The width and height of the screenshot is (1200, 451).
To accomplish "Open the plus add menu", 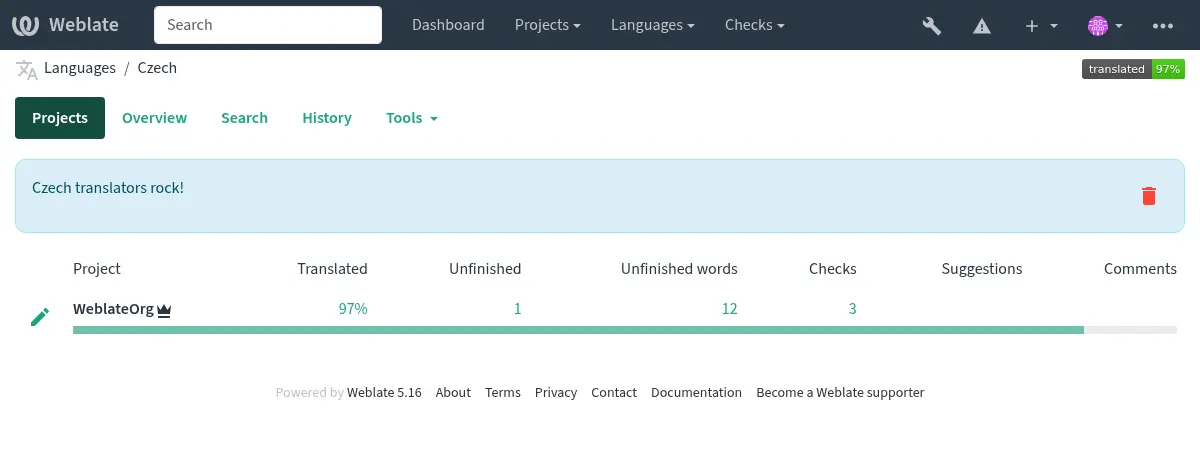I will pyautogui.click(x=1041, y=26).
